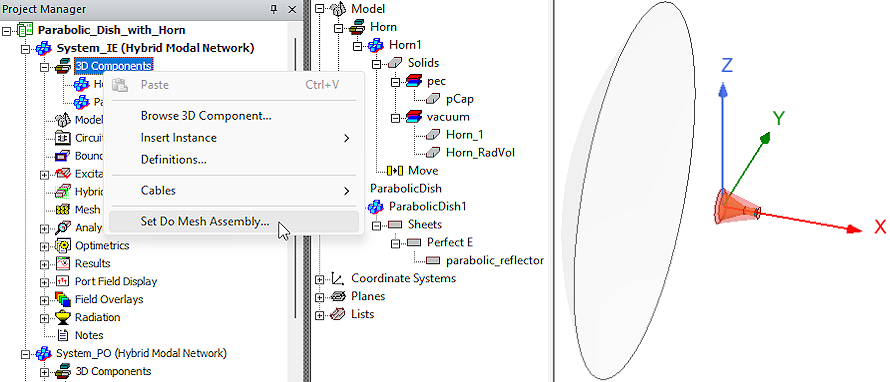Image resolution: width=890 pixels, height=382 pixels.
Task: Select the Perfect E boundary group
Action: tap(450, 242)
